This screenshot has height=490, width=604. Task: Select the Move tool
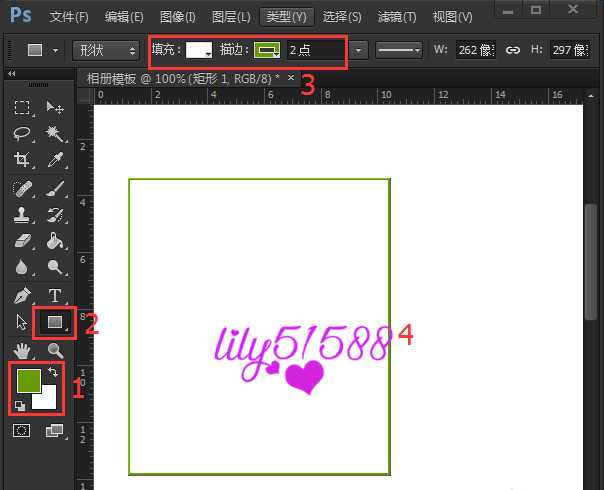(55, 107)
